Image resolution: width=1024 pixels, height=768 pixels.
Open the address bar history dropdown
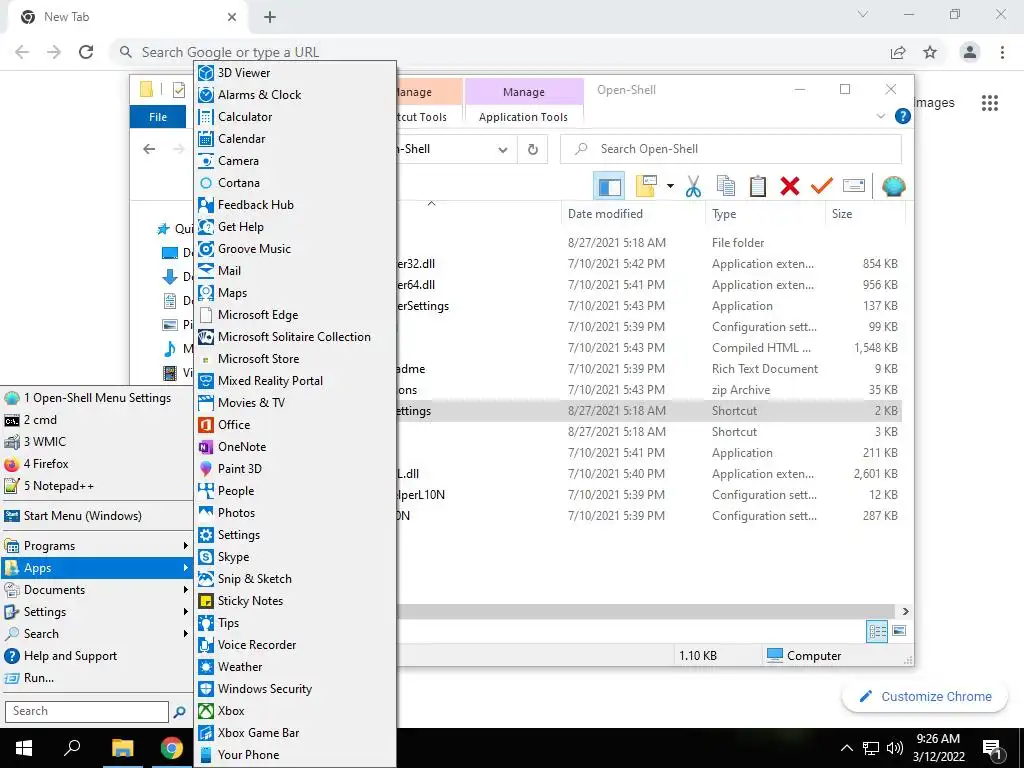(x=503, y=150)
